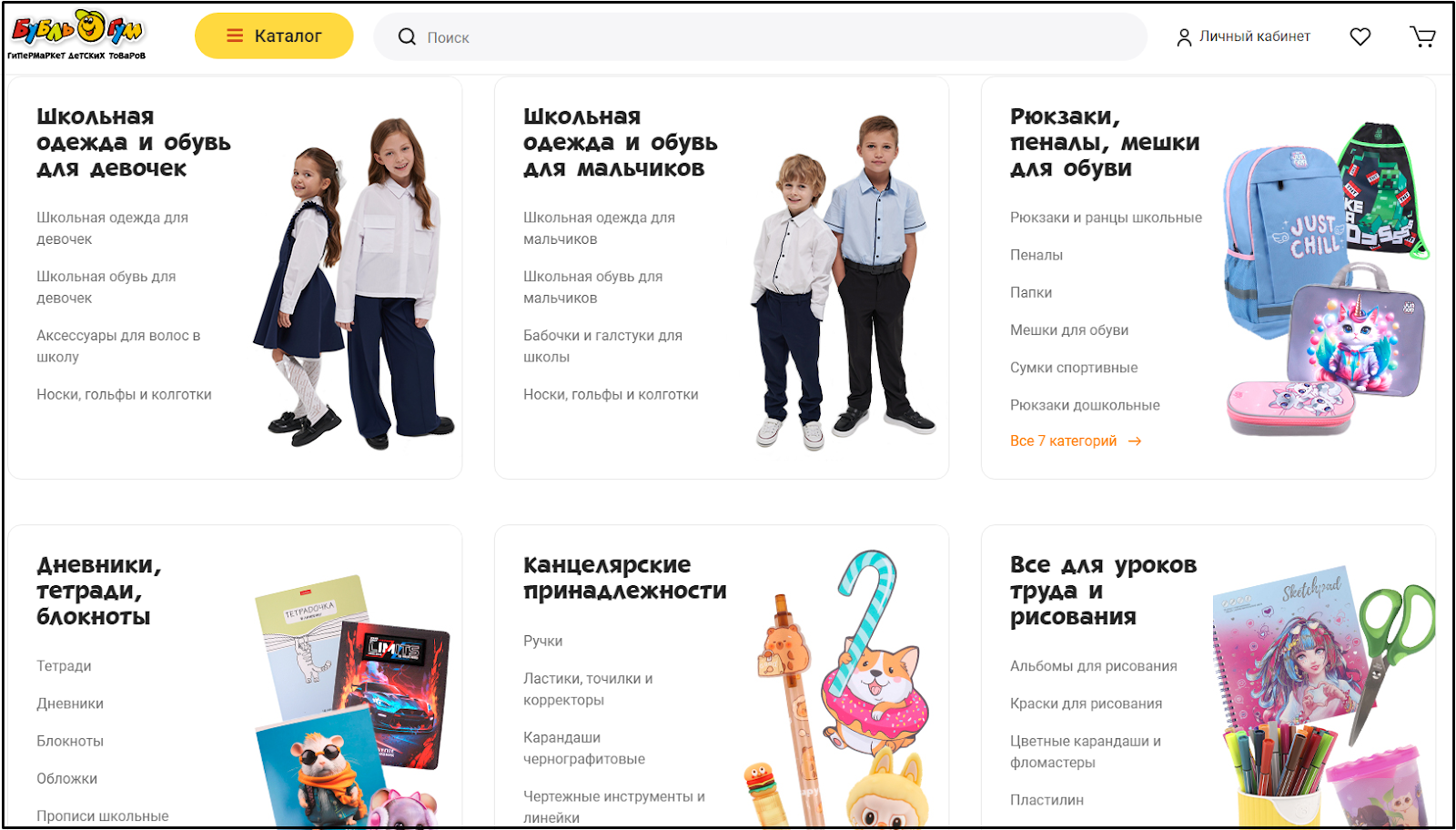Expand Все 7 категорий list

point(1063,441)
